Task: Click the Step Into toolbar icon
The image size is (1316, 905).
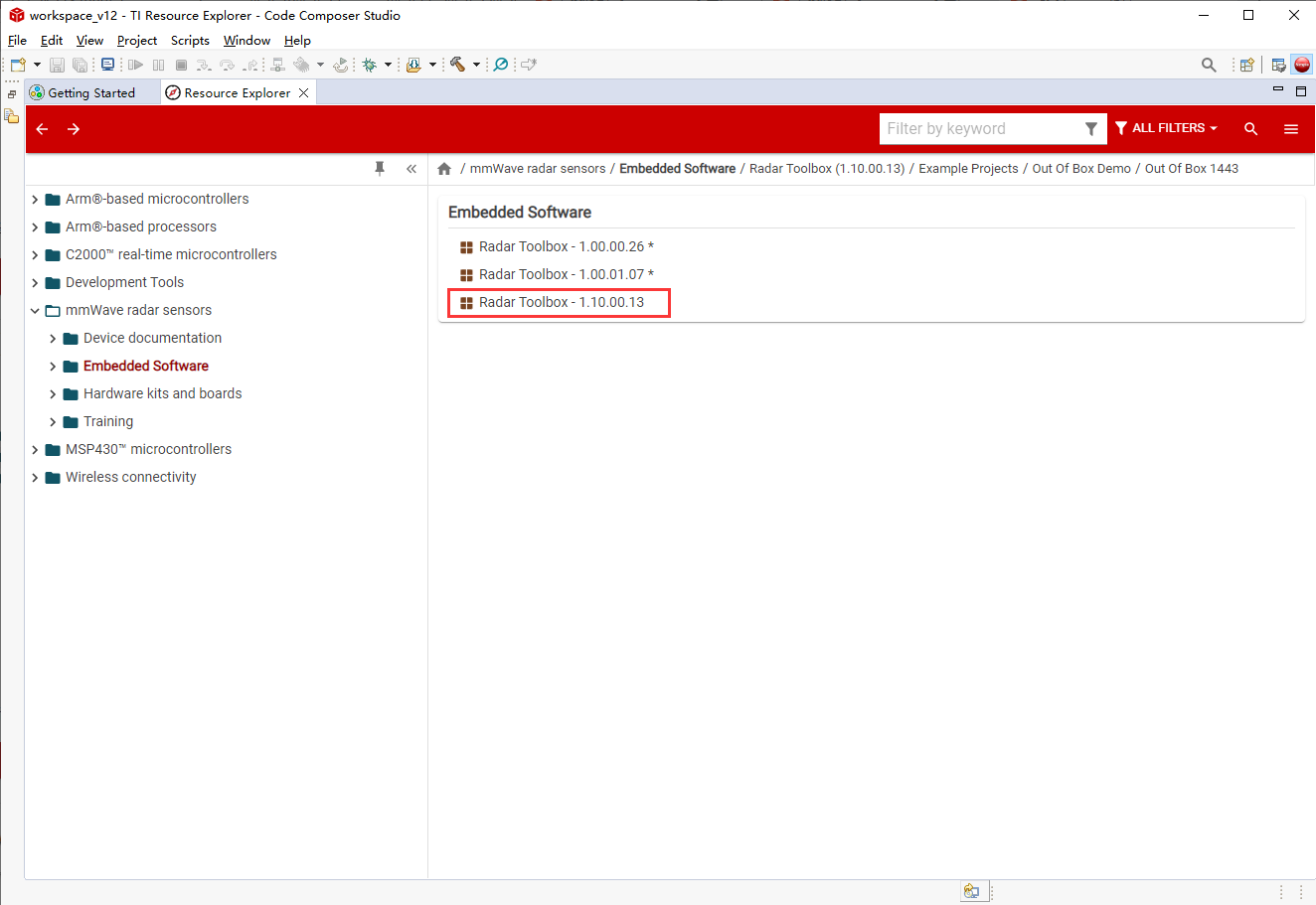Action: pyautogui.click(x=204, y=65)
